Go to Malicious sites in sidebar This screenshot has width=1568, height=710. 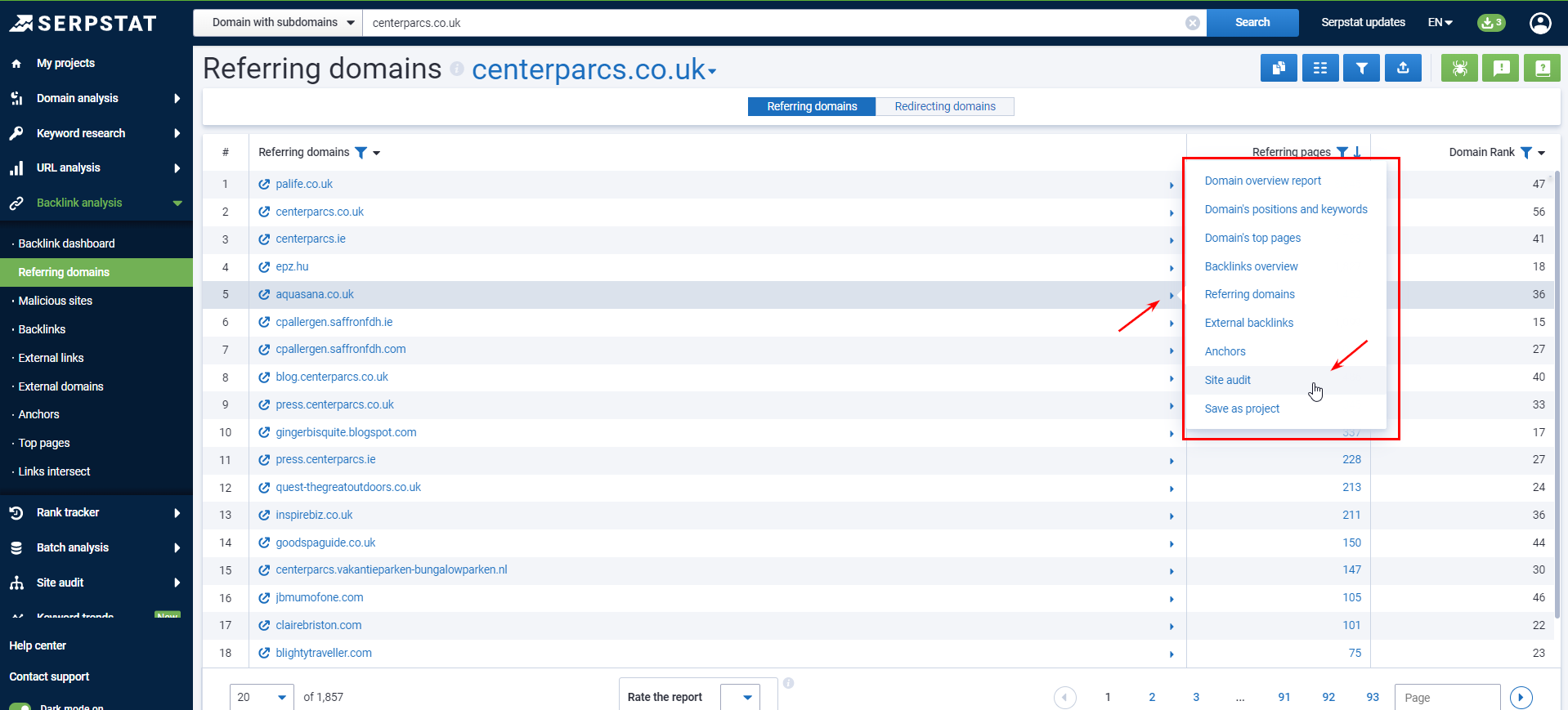click(x=56, y=301)
